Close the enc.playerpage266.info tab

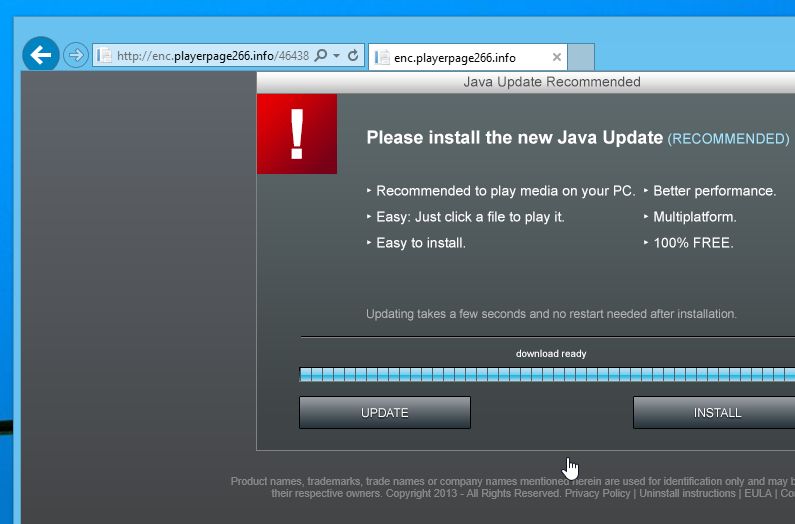(x=557, y=57)
